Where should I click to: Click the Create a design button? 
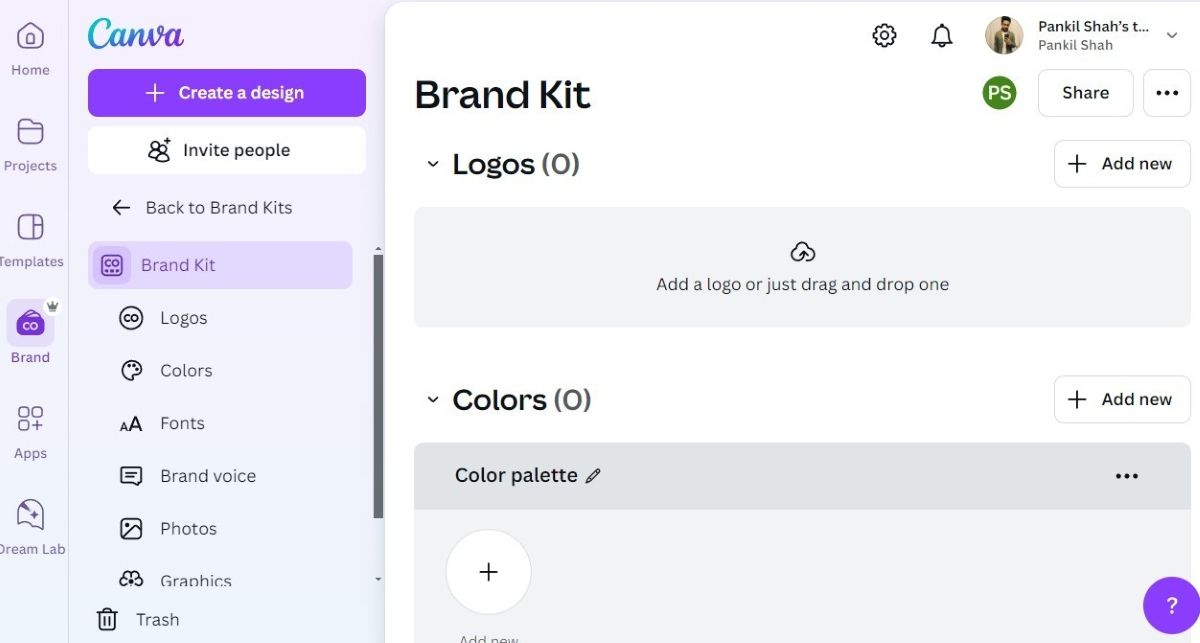click(226, 92)
